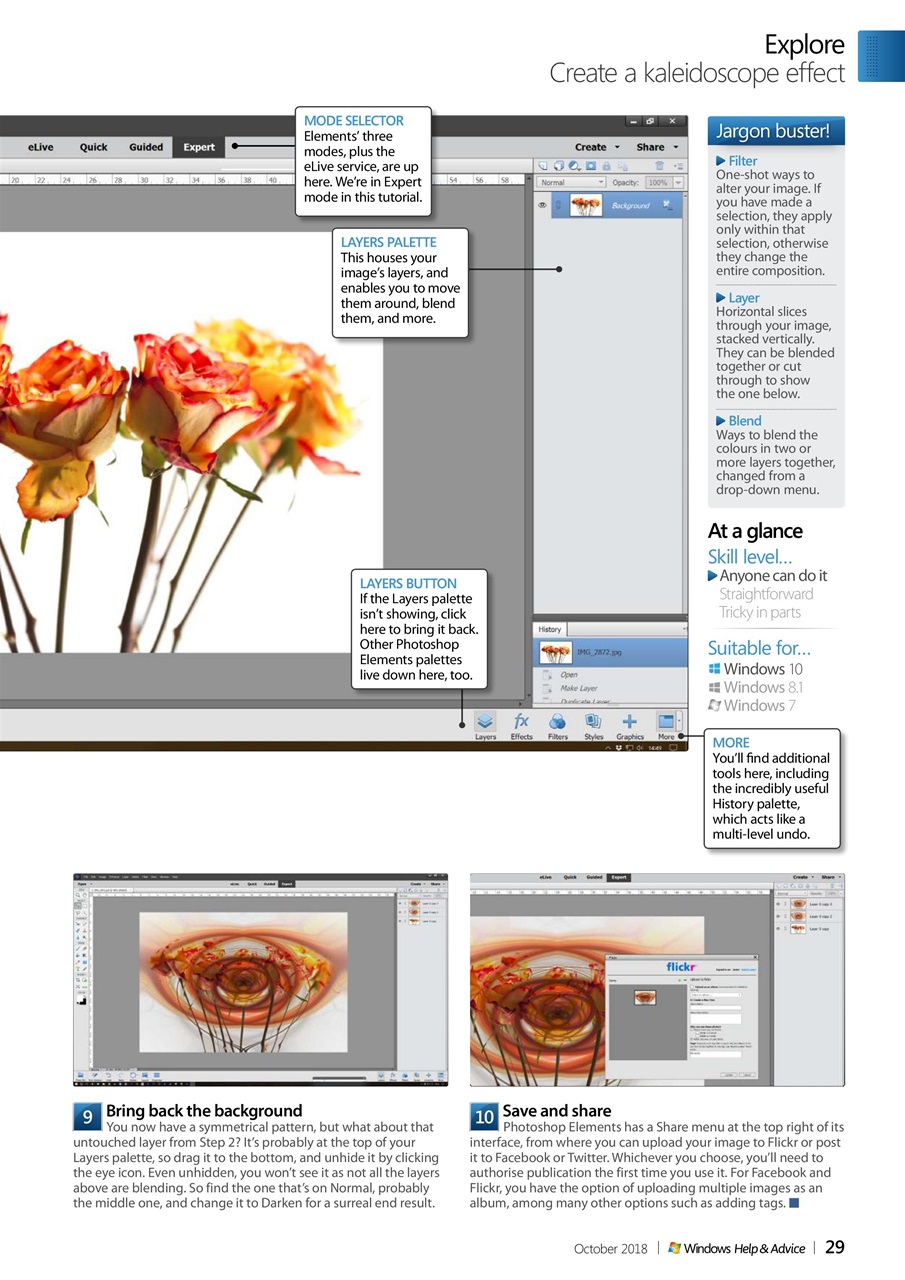905x1280 pixels.
Task: Open the Graphics panel
Action: click(x=629, y=724)
